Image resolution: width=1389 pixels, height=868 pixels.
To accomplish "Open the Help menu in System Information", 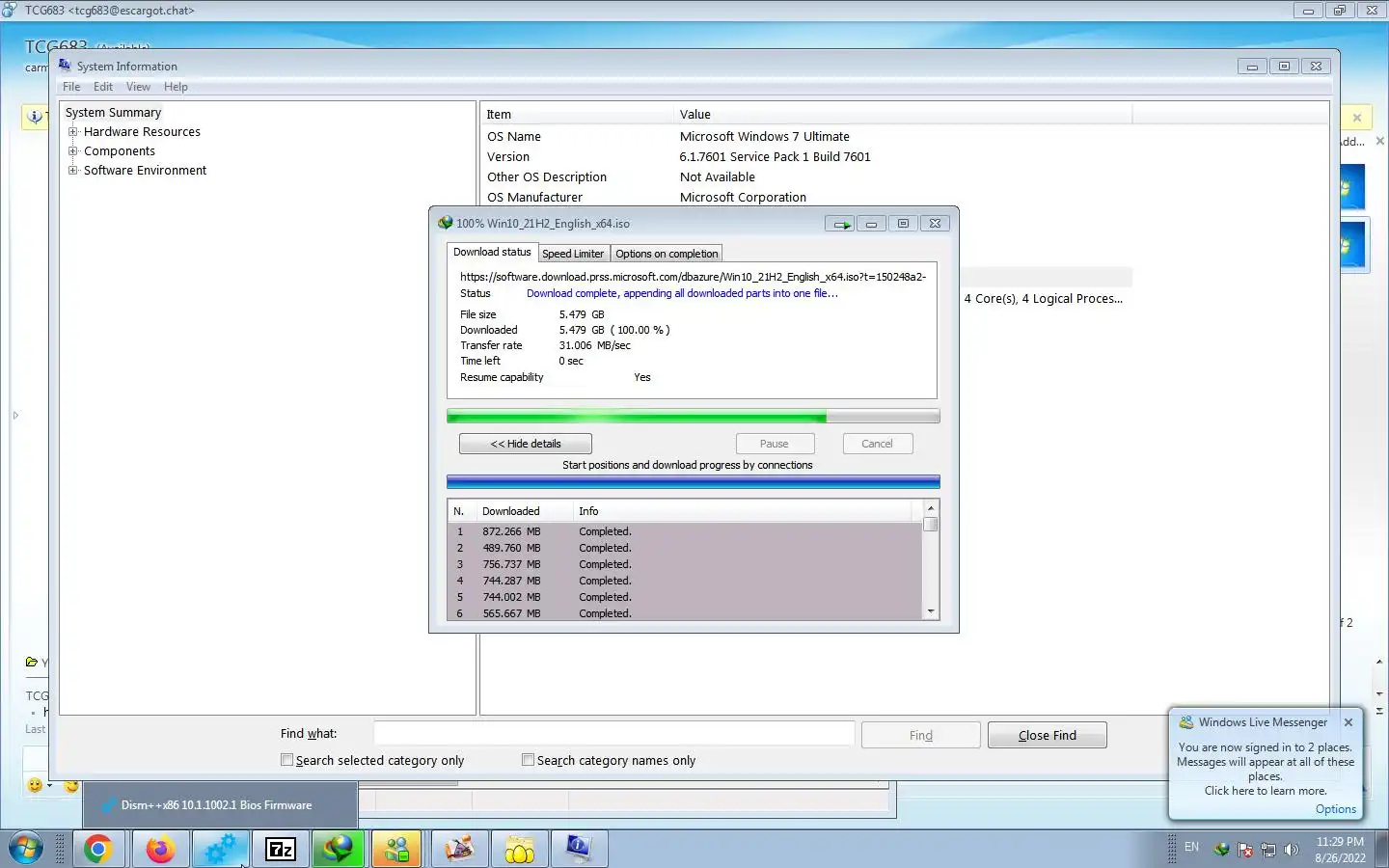I will coord(176,87).
